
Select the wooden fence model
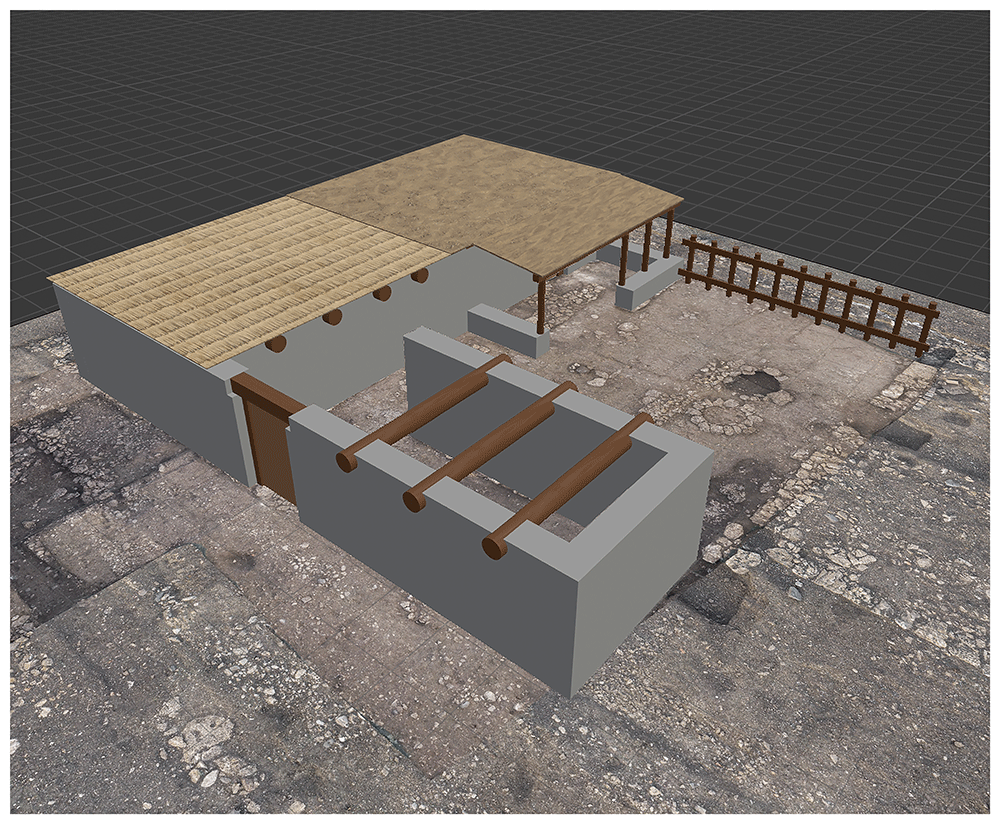pos(808,294)
